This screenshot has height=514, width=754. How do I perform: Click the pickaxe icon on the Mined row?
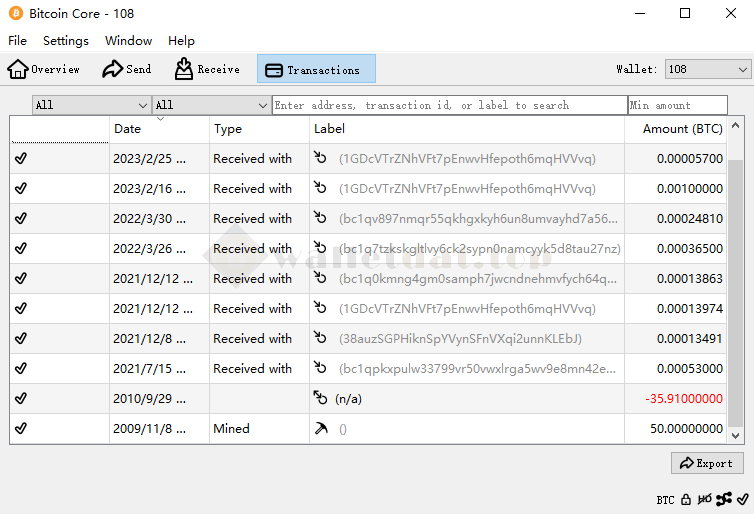(321, 429)
